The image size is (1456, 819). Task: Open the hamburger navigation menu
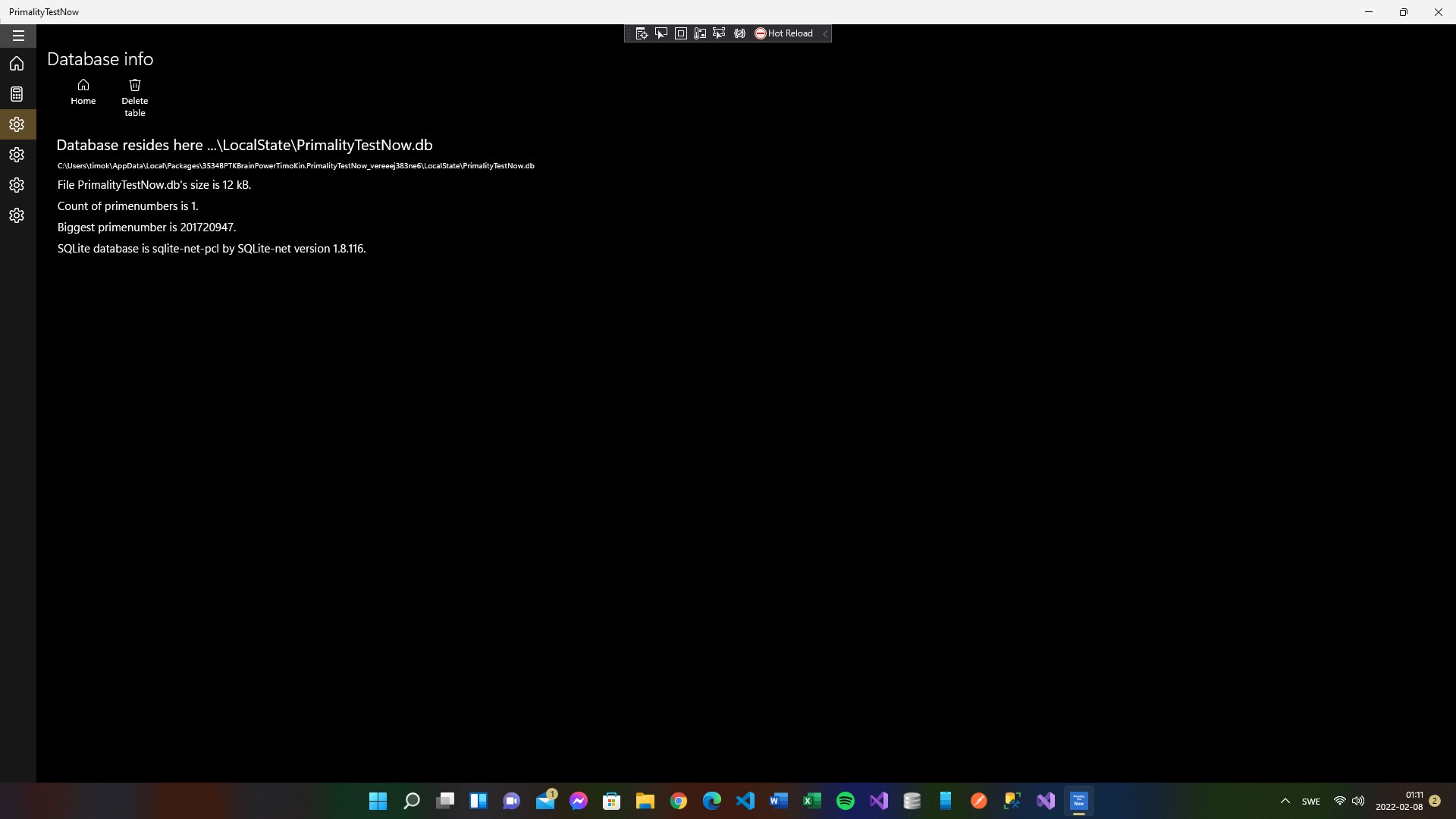18,36
